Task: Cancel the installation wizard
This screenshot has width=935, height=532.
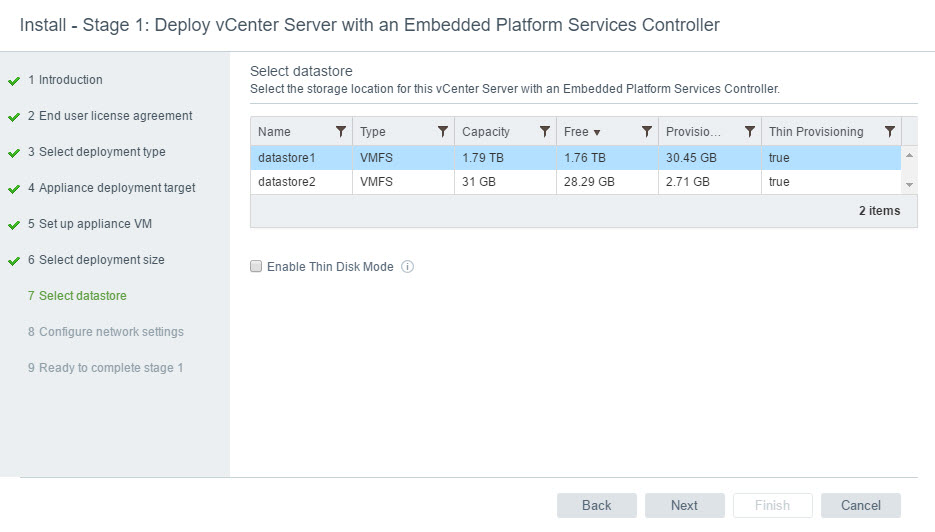Action: 860,505
